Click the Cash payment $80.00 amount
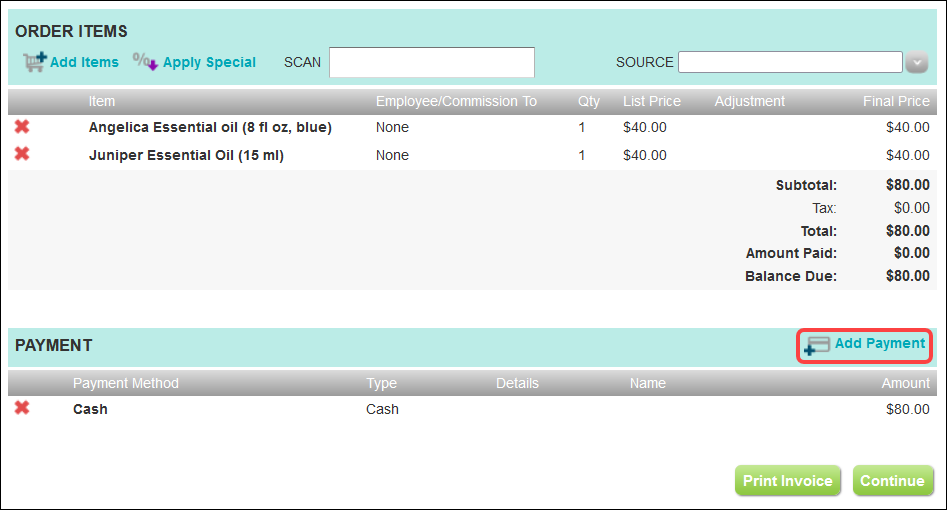The height and width of the screenshot is (510, 947). pyautogui.click(x=908, y=409)
